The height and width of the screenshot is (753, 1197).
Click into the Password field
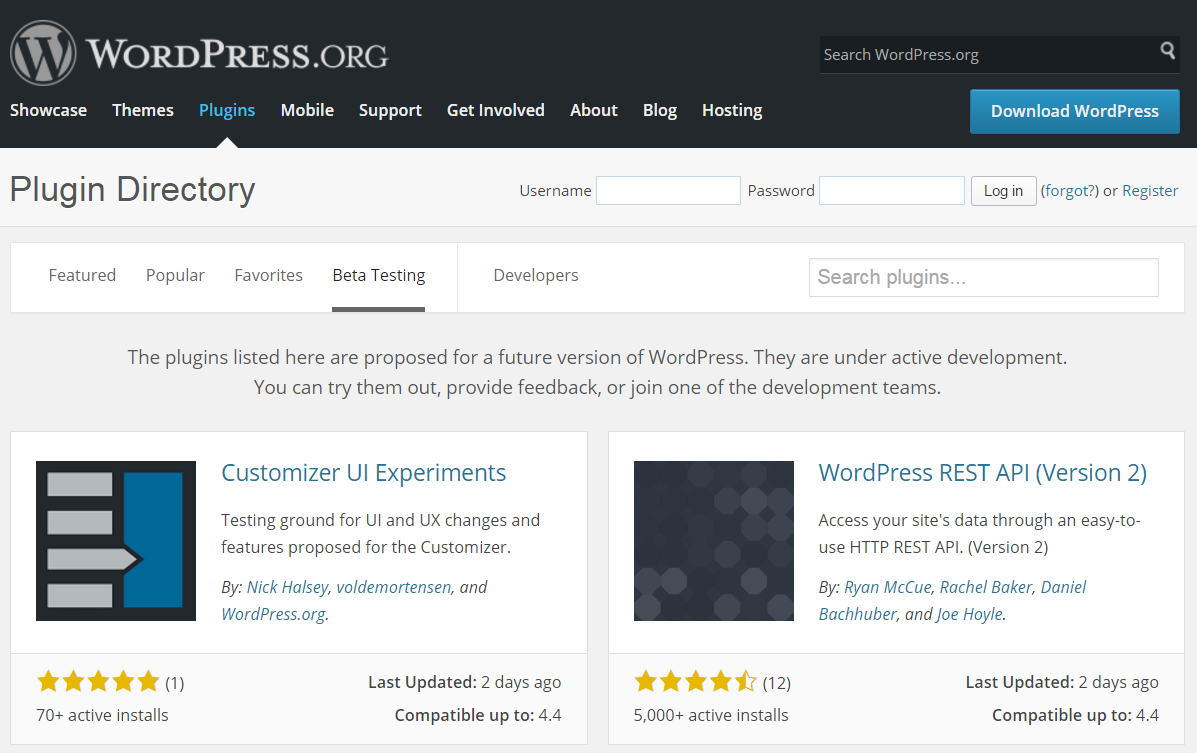coord(892,190)
